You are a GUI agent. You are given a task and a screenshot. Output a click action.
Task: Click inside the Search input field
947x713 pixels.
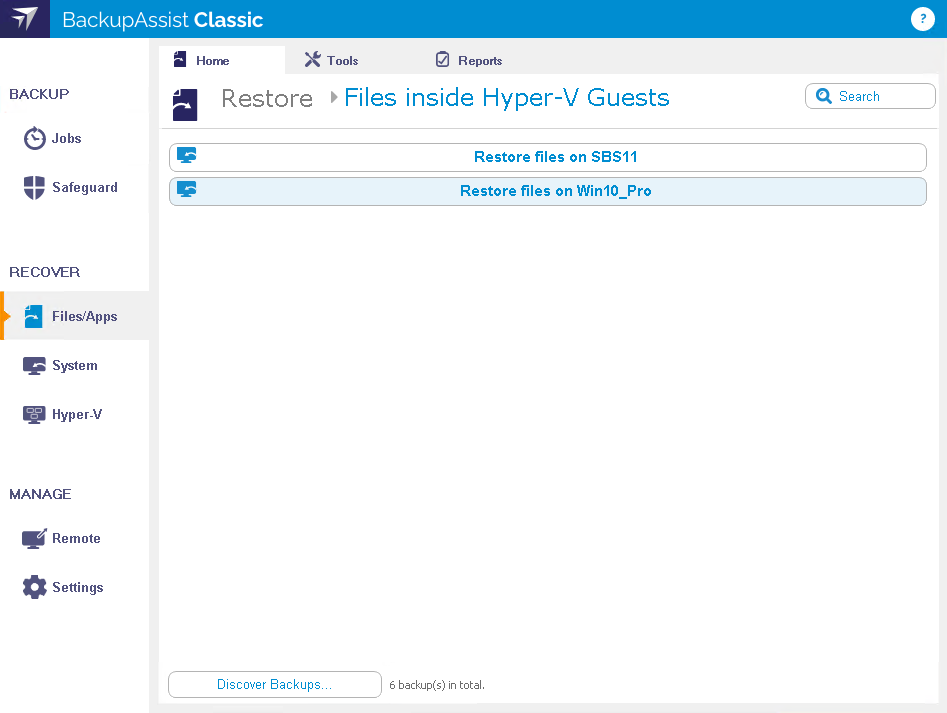coord(870,96)
